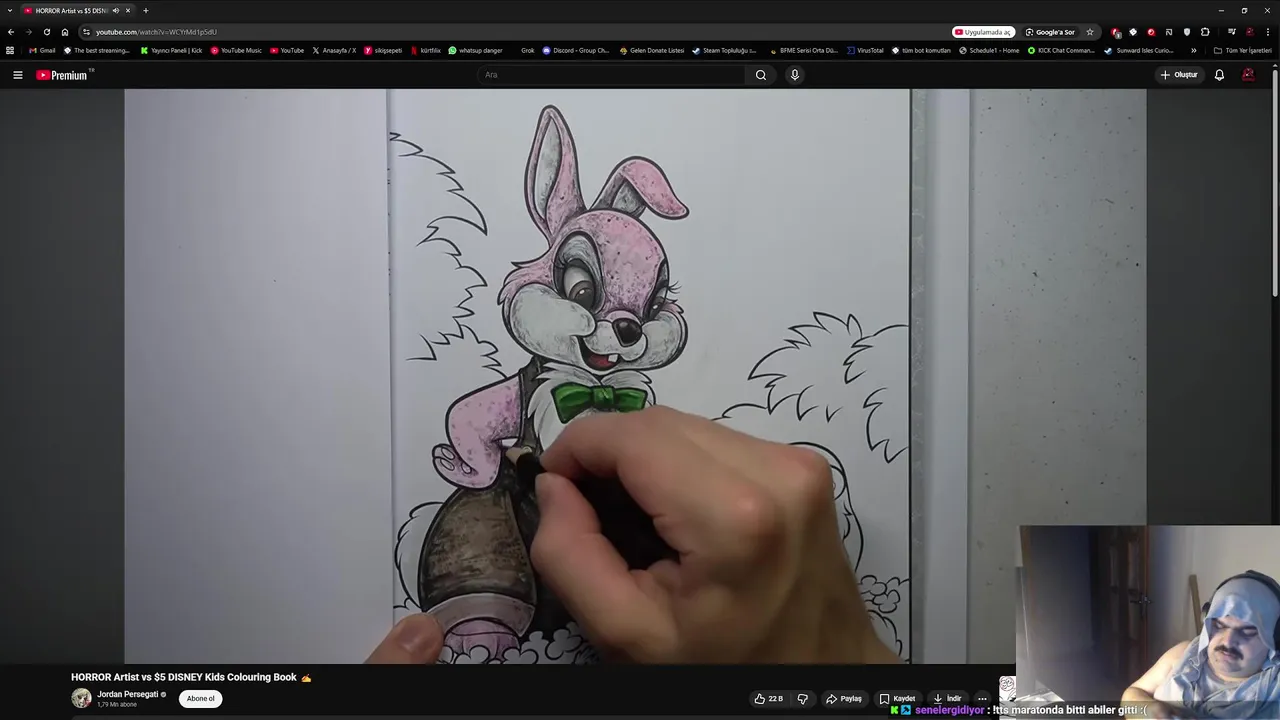Expand hidden bookmarks chevron
The height and width of the screenshot is (720, 1280).
pyautogui.click(x=1193, y=50)
